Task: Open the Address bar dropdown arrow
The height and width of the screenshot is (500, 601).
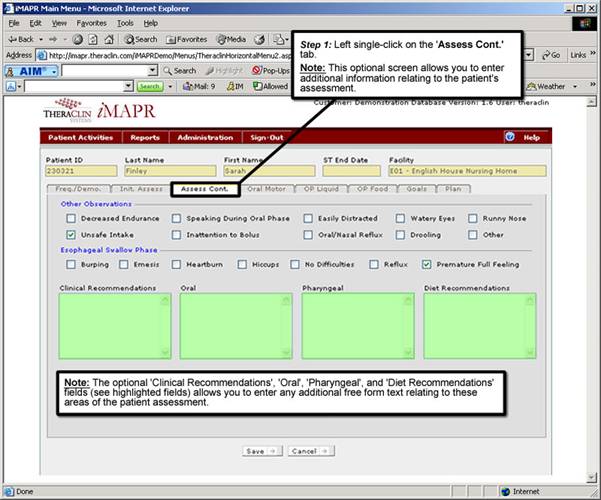Action: (529, 55)
